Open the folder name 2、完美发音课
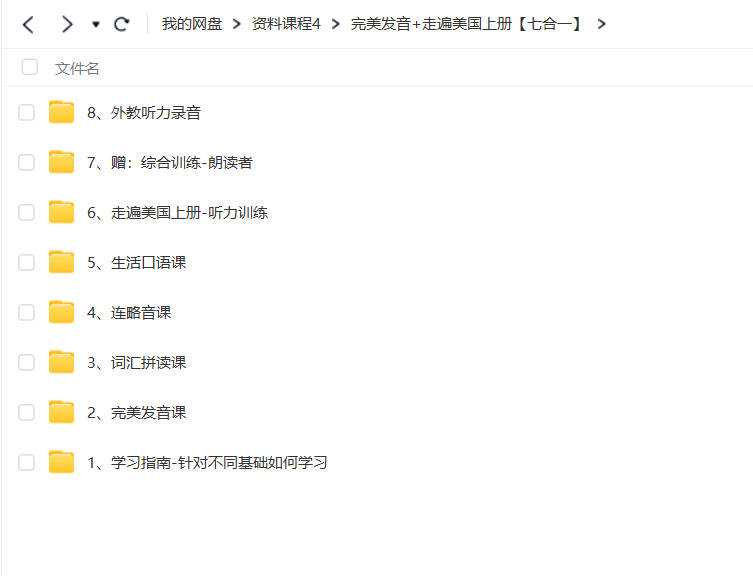 tap(136, 412)
